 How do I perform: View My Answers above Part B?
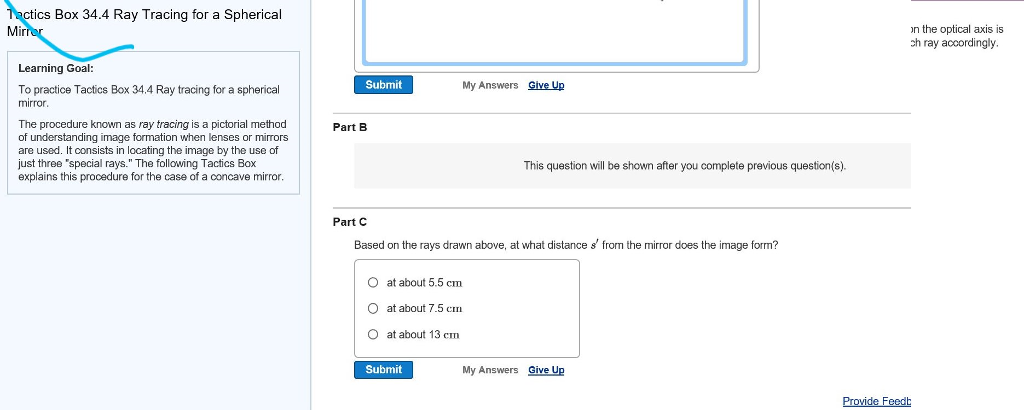click(x=490, y=85)
